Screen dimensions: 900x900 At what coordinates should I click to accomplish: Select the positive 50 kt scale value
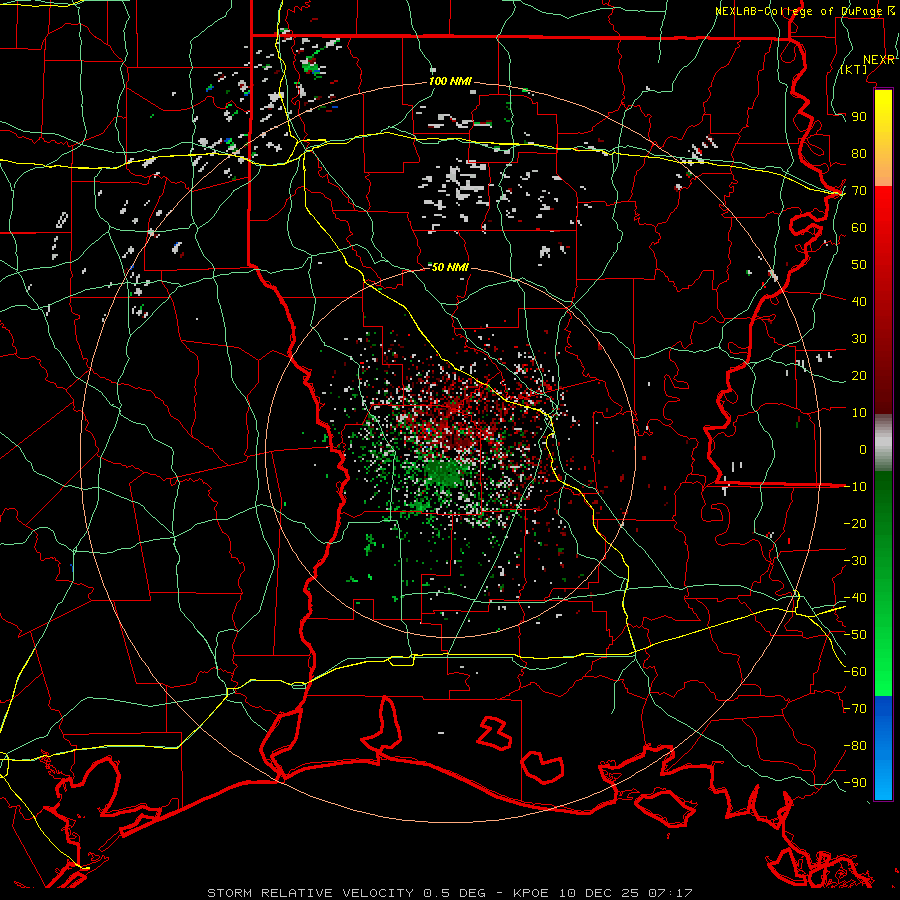coord(859,265)
